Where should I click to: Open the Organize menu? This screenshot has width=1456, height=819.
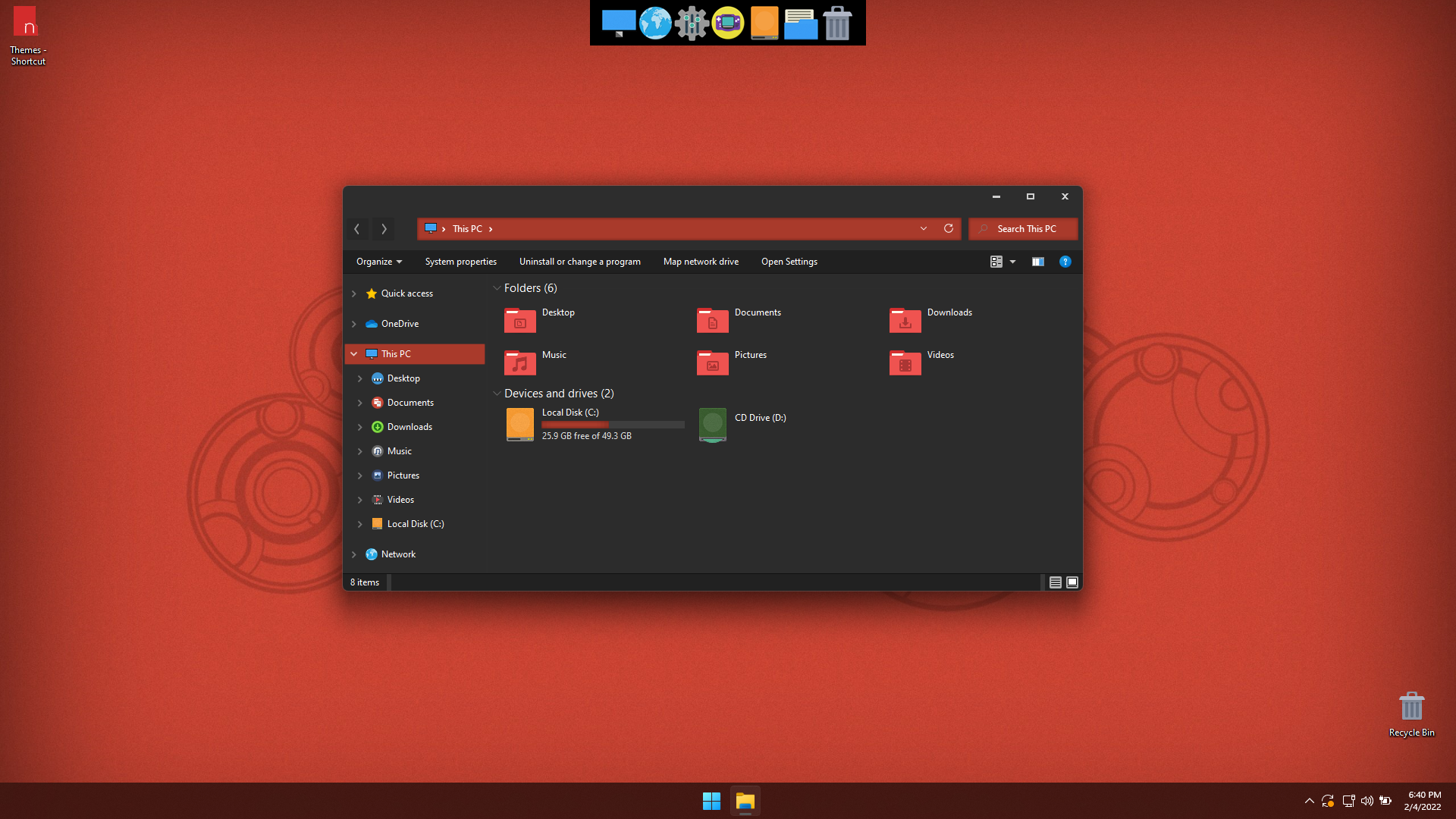click(379, 262)
